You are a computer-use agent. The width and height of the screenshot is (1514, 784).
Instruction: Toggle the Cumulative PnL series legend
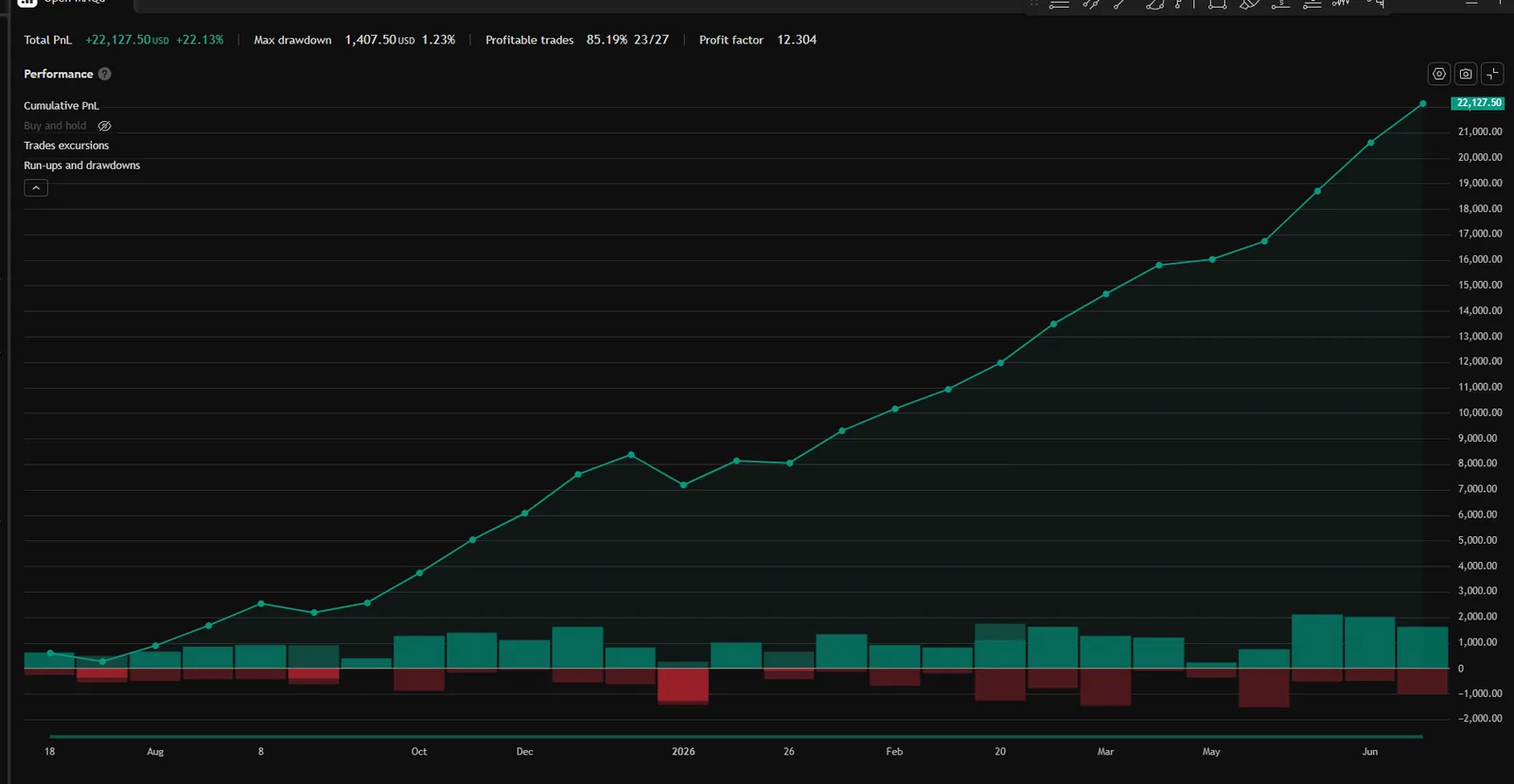pos(62,106)
